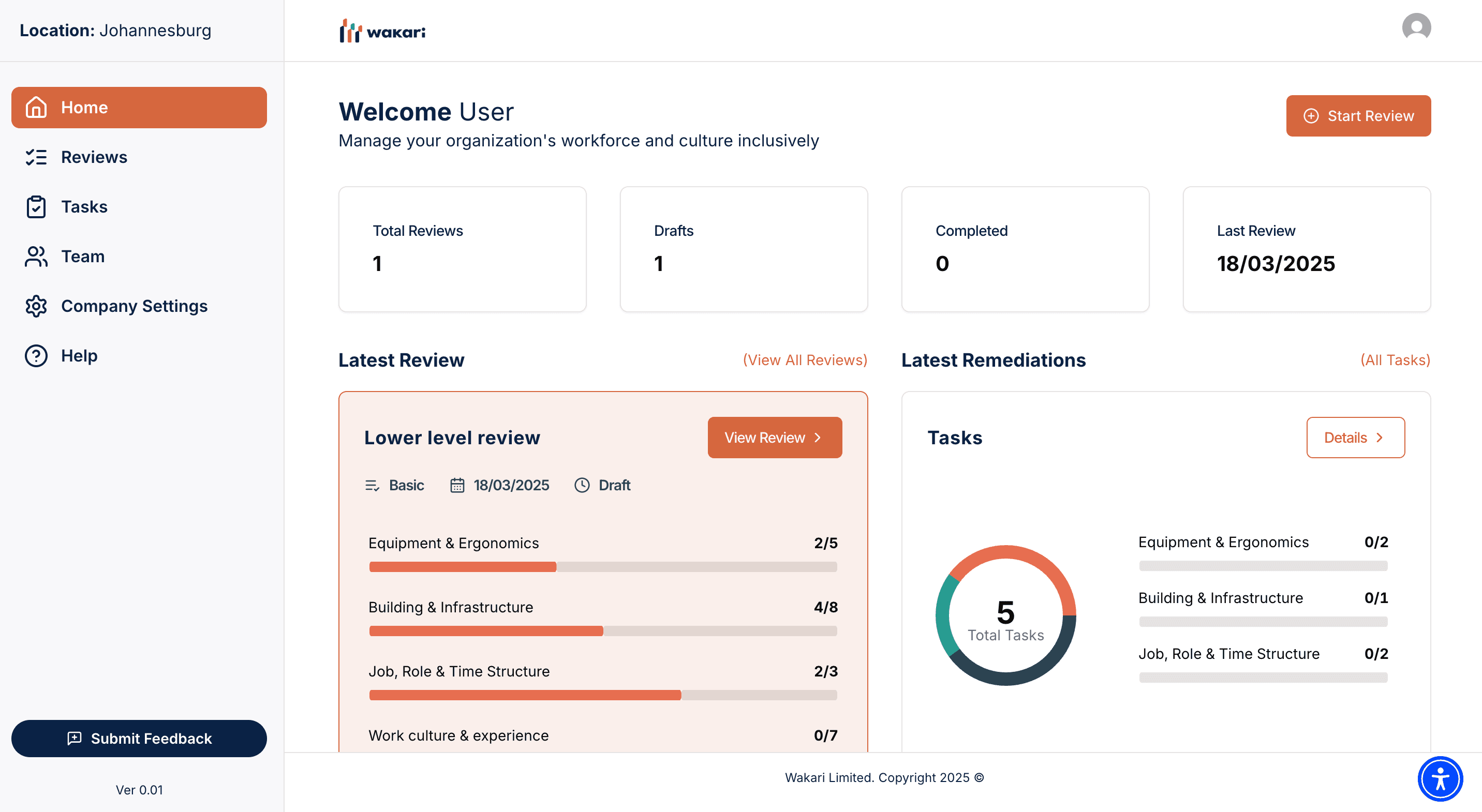
Task: Open Company Settings gear icon
Action: tap(36, 306)
